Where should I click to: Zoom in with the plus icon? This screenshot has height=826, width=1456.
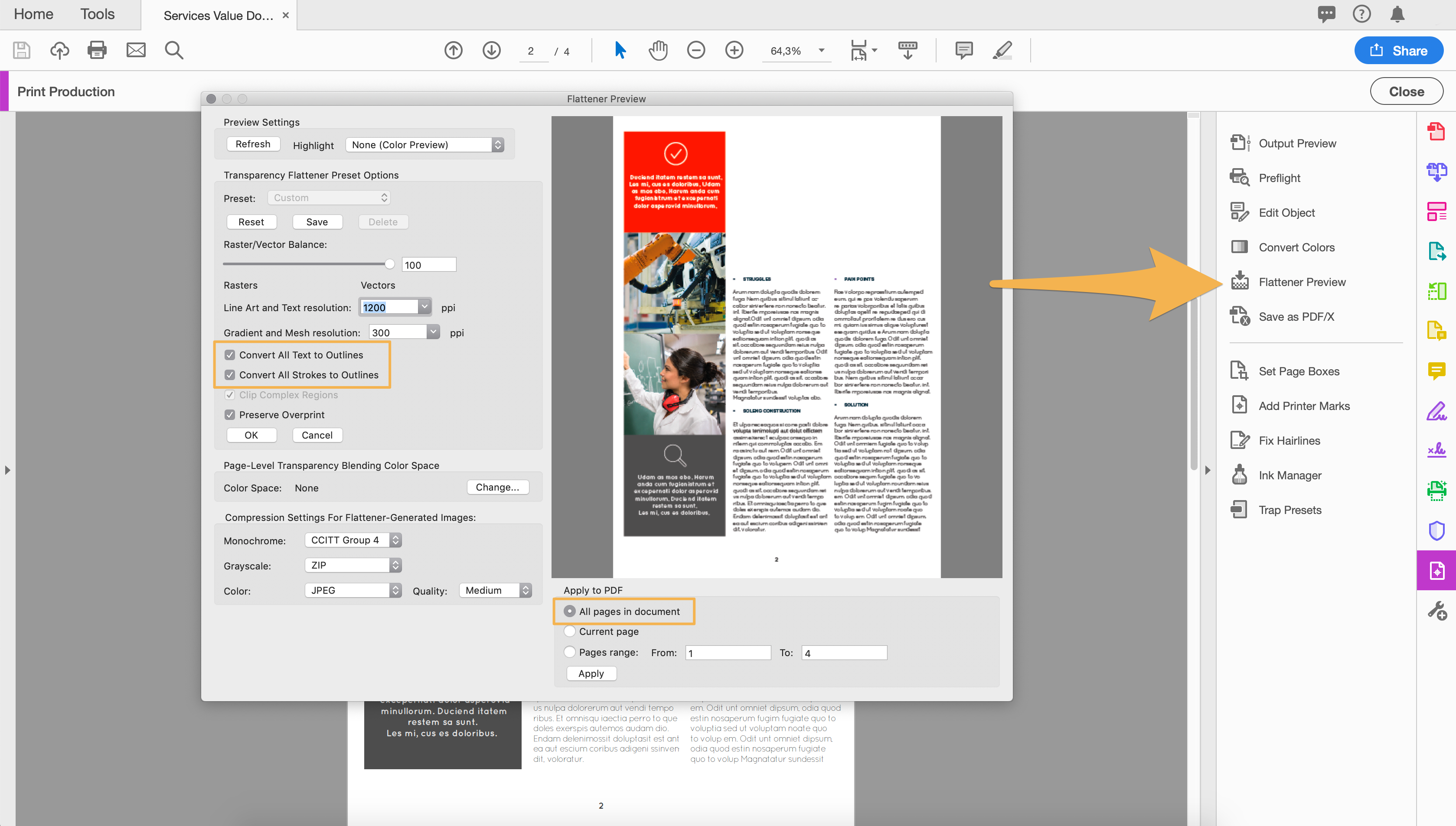[x=734, y=51]
